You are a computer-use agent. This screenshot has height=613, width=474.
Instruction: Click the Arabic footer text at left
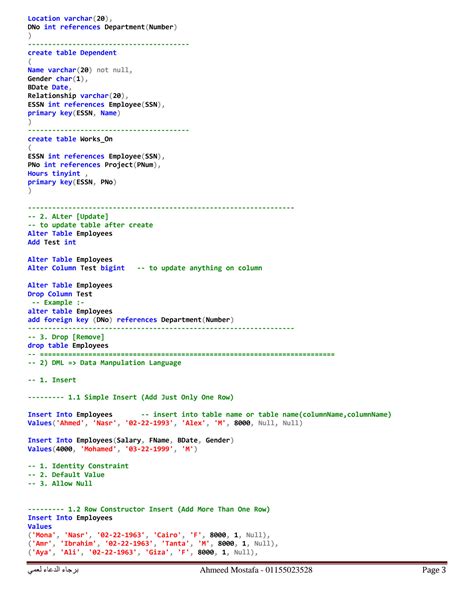[53, 570]
